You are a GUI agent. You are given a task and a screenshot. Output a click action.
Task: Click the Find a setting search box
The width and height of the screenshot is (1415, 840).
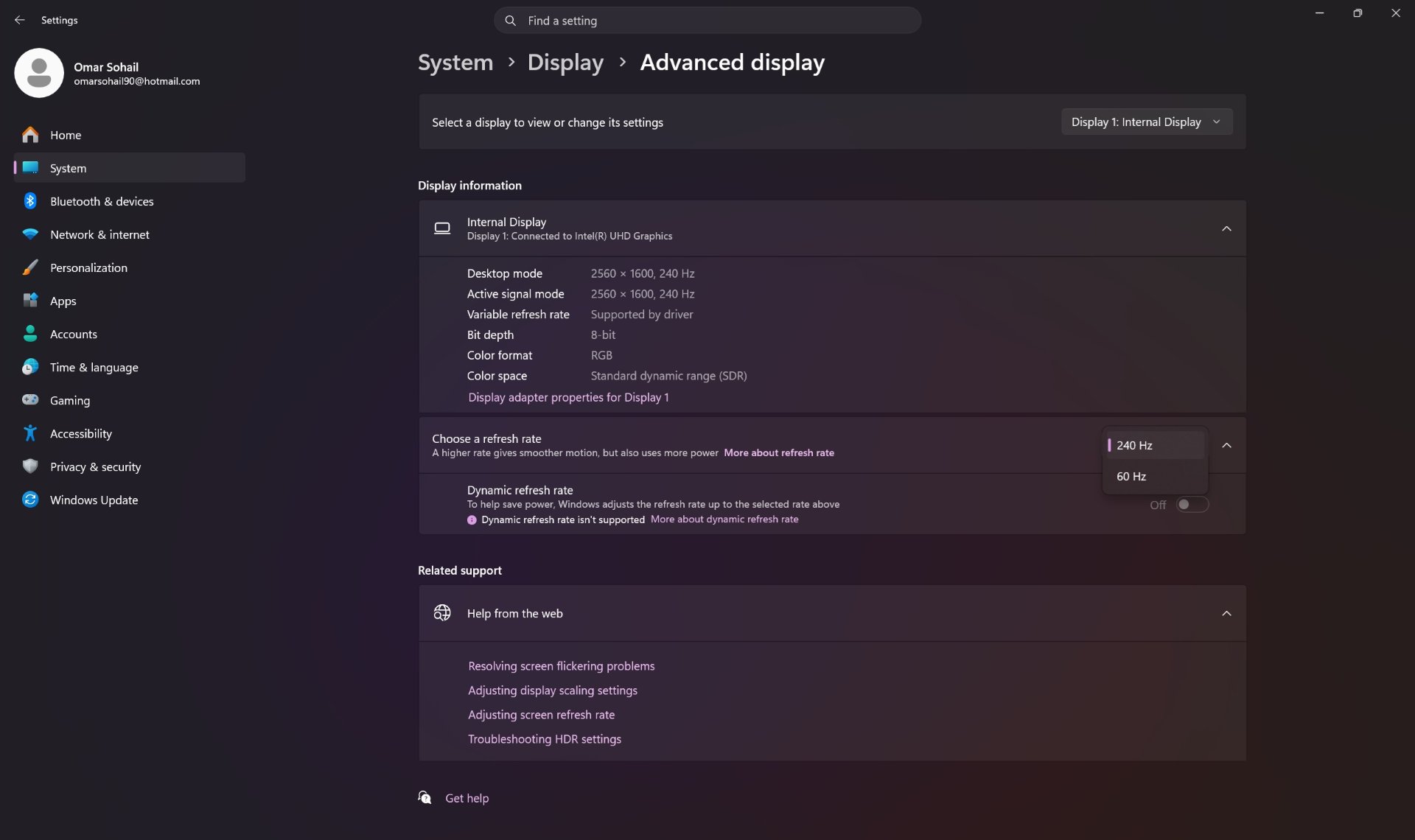point(707,21)
